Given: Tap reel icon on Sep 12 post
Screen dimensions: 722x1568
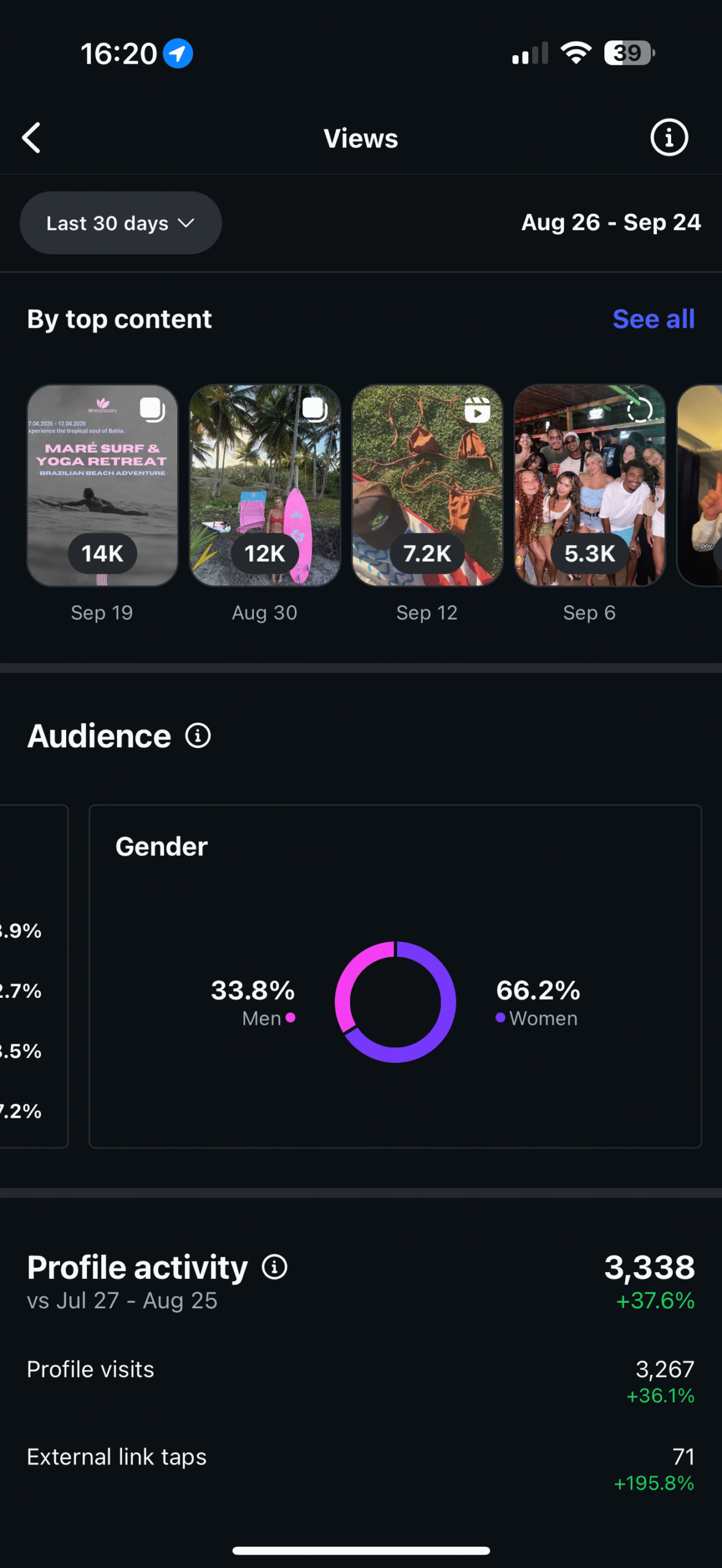Looking at the screenshot, I should coord(477,410).
